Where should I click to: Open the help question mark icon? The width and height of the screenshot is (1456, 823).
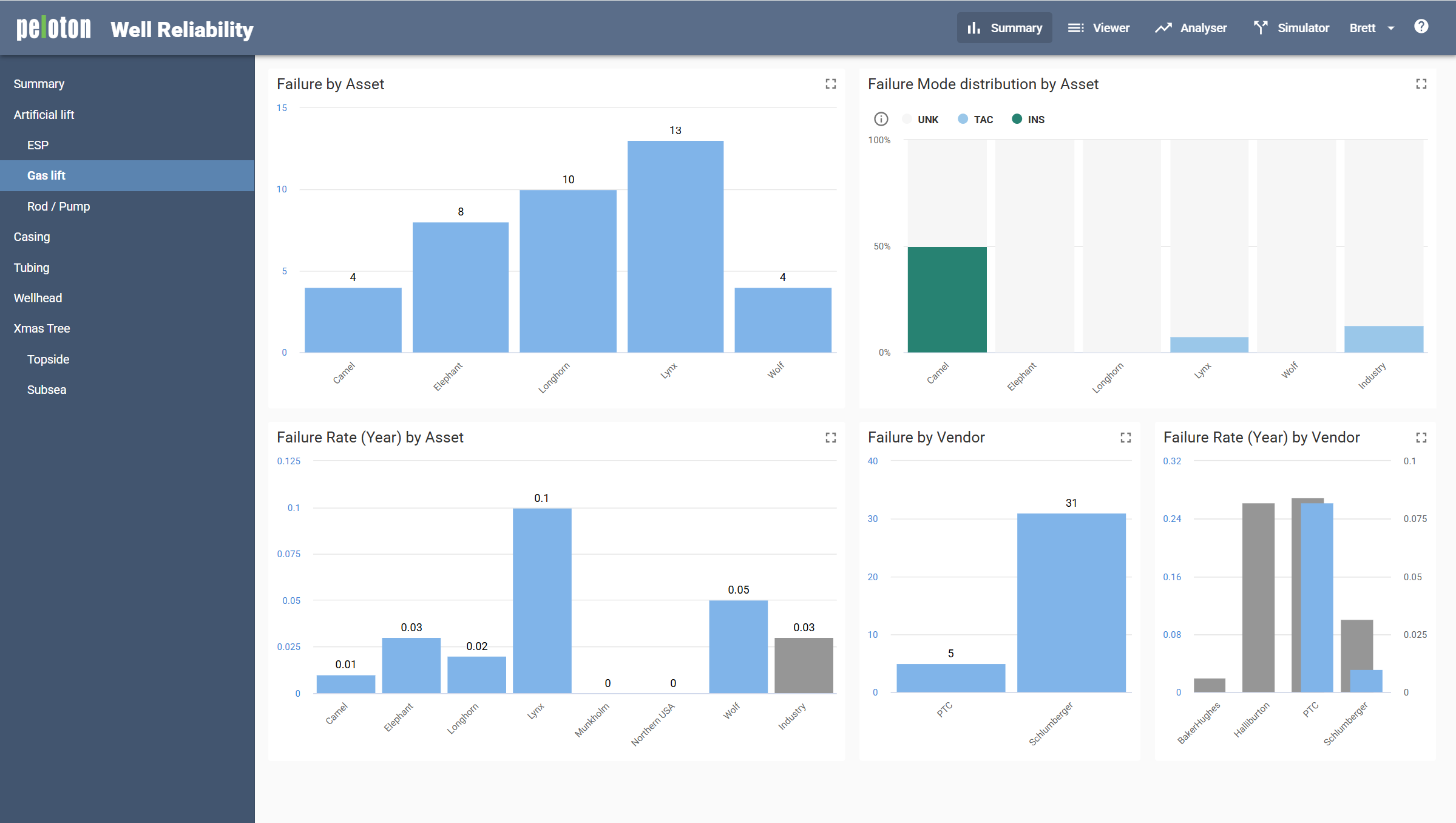click(x=1421, y=27)
